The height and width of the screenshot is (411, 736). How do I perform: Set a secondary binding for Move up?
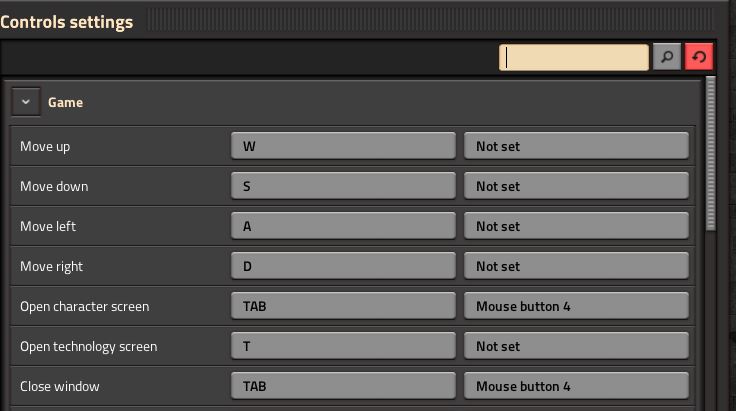point(576,146)
